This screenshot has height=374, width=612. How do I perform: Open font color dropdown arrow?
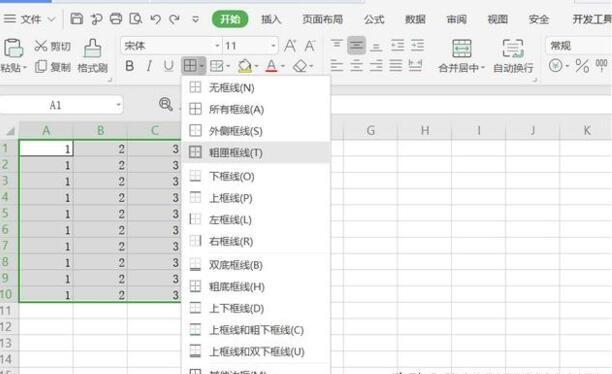283,66
